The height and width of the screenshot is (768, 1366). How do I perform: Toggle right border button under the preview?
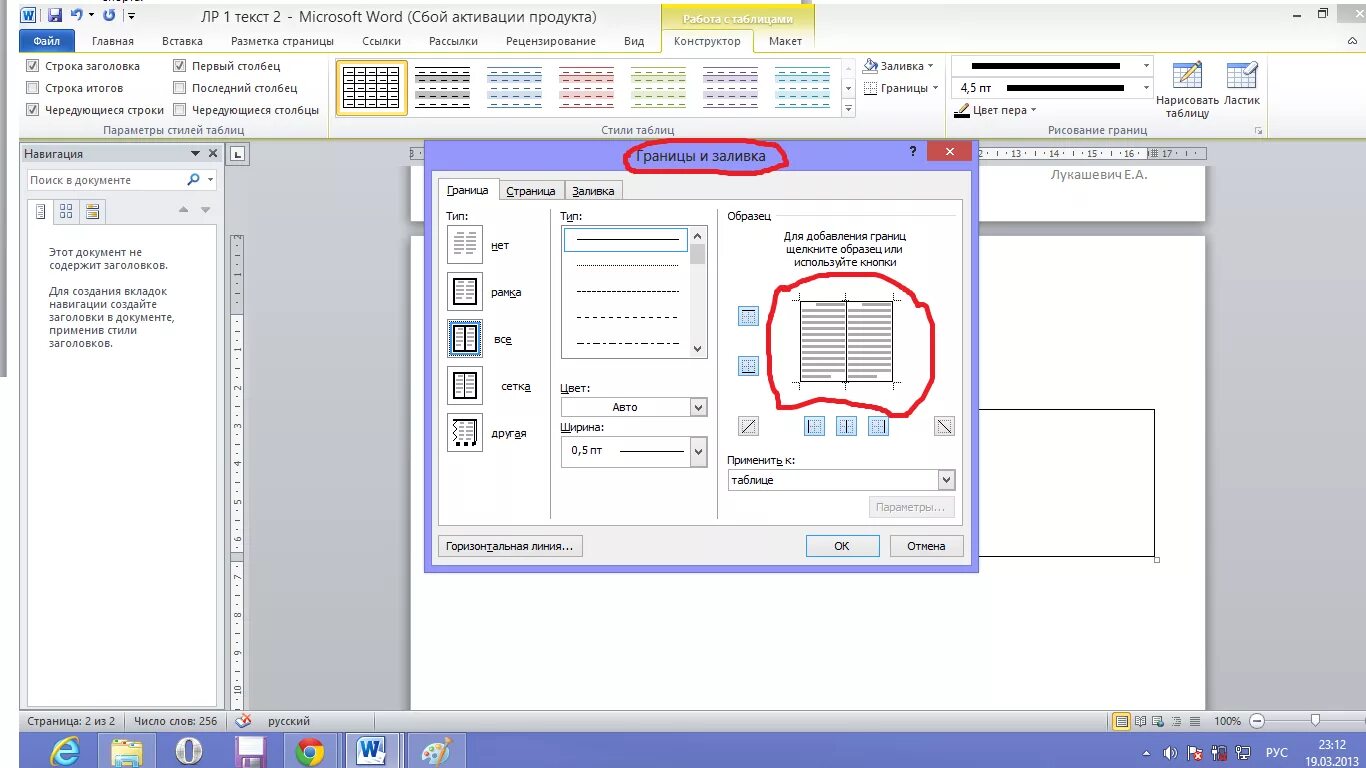click(x=878, y=426)
